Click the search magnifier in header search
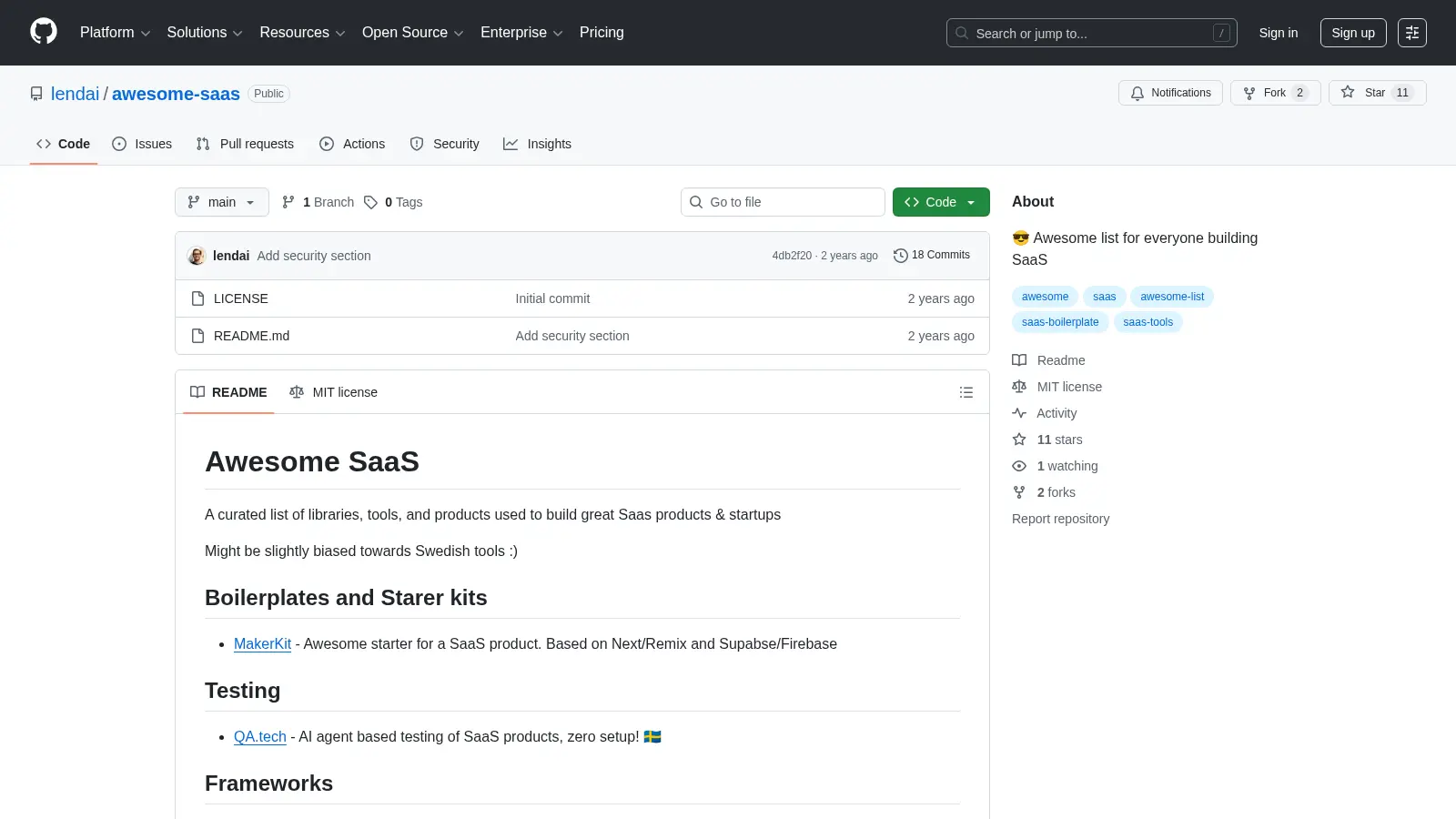 (x=962, y=33)
